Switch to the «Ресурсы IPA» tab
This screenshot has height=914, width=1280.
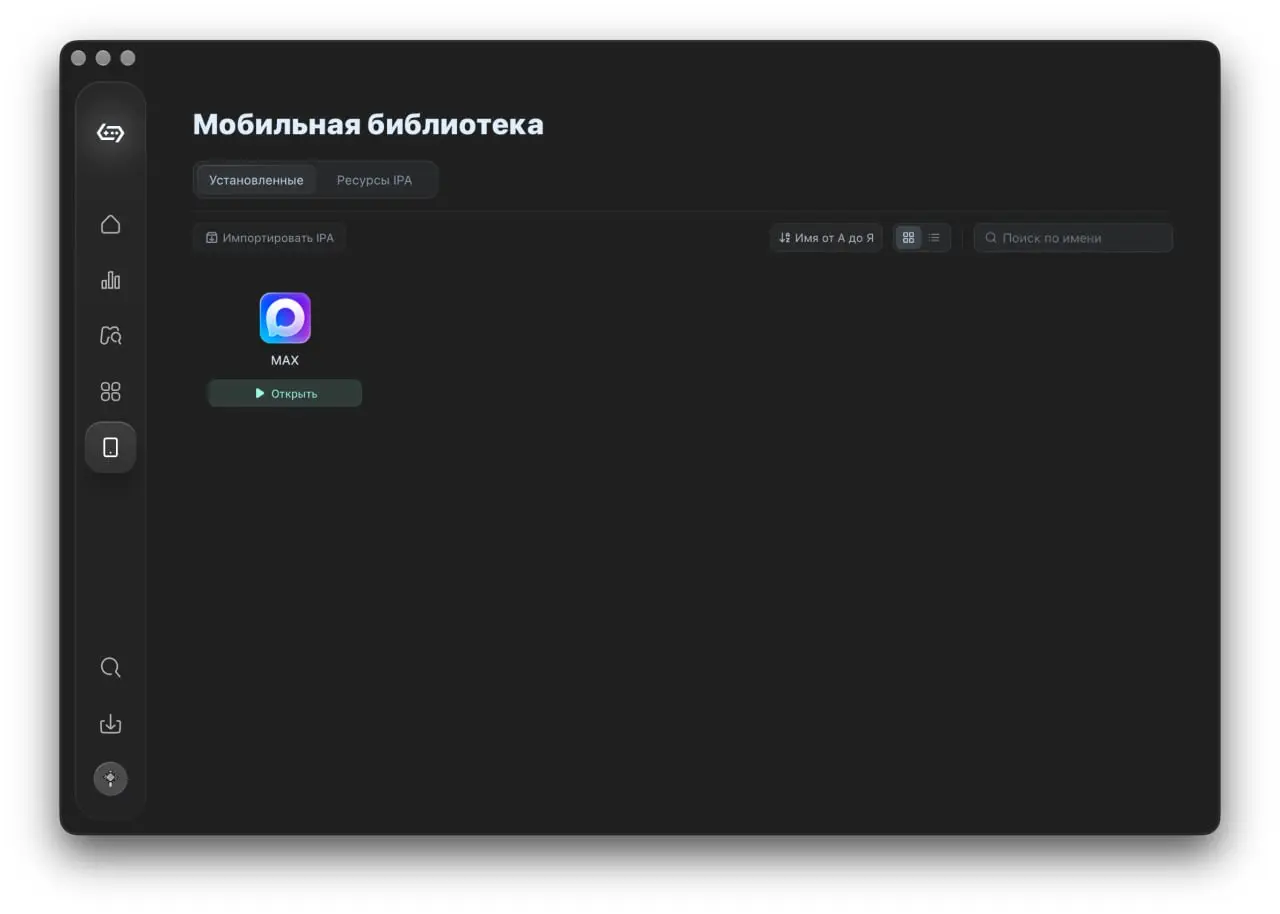[x=374, y=180]
